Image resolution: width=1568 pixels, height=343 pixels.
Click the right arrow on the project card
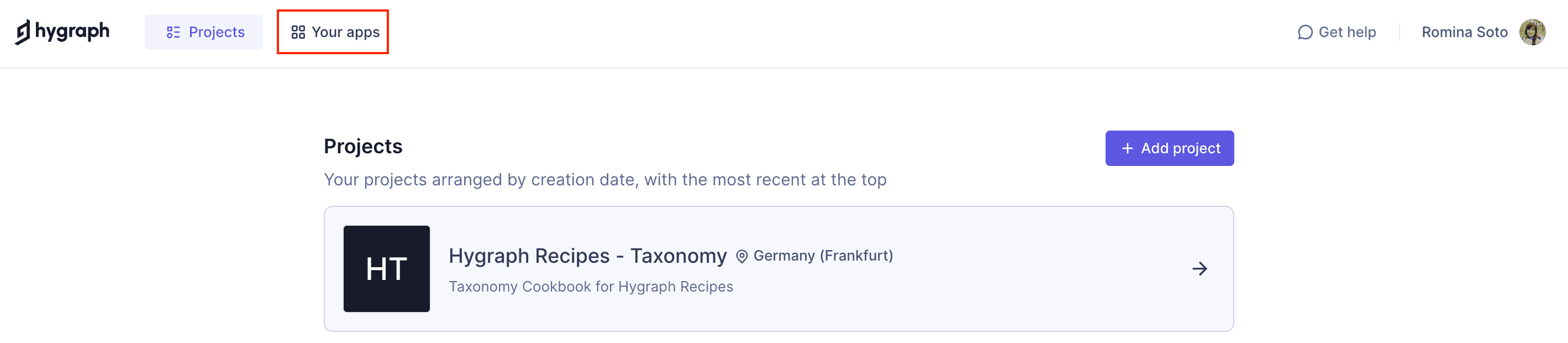tap(1199, 269)
